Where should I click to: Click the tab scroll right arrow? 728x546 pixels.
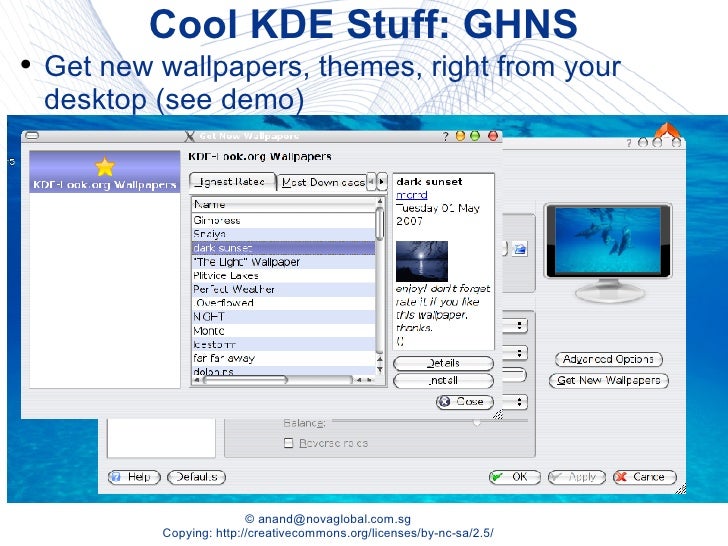tap(382, 182)
